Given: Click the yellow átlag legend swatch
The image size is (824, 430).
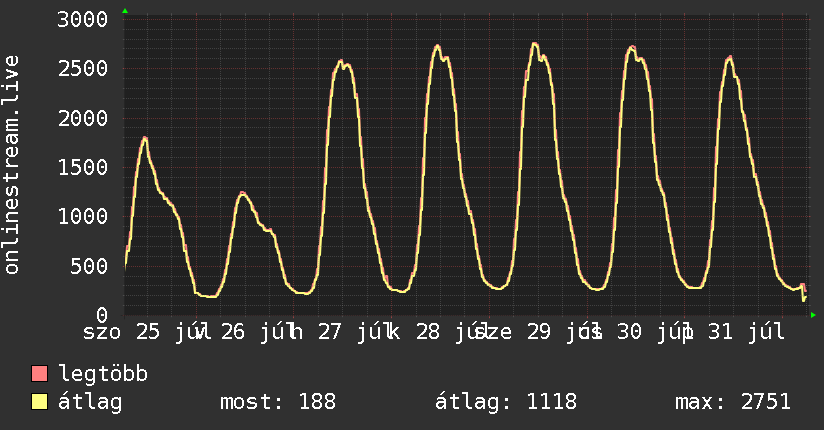Looking at the screenshot, I should [x=39, y=402].
